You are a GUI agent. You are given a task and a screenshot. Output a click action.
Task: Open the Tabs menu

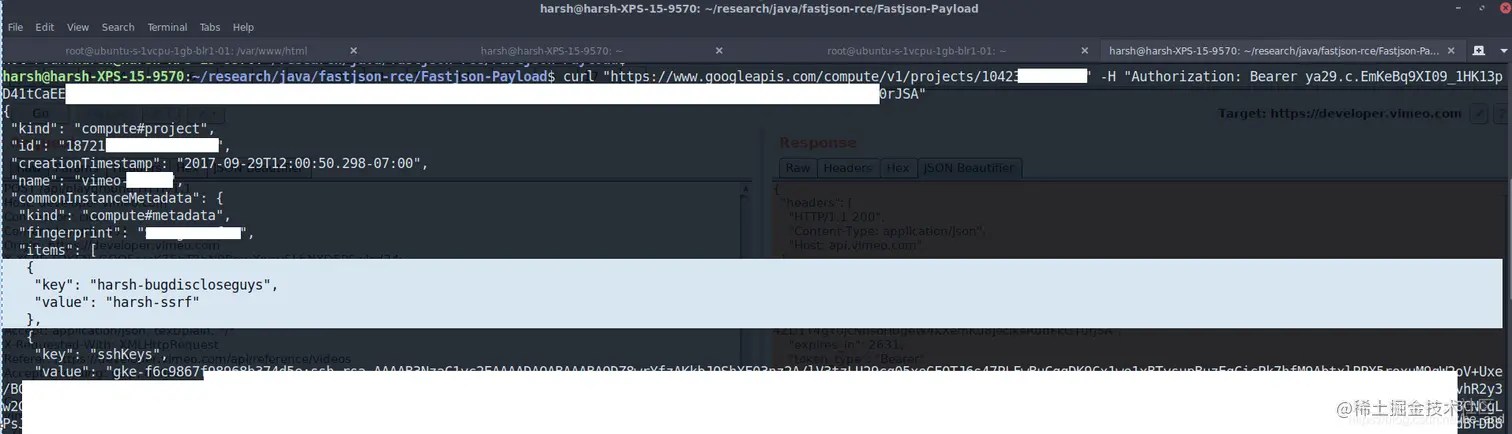[x=210, y=27]
